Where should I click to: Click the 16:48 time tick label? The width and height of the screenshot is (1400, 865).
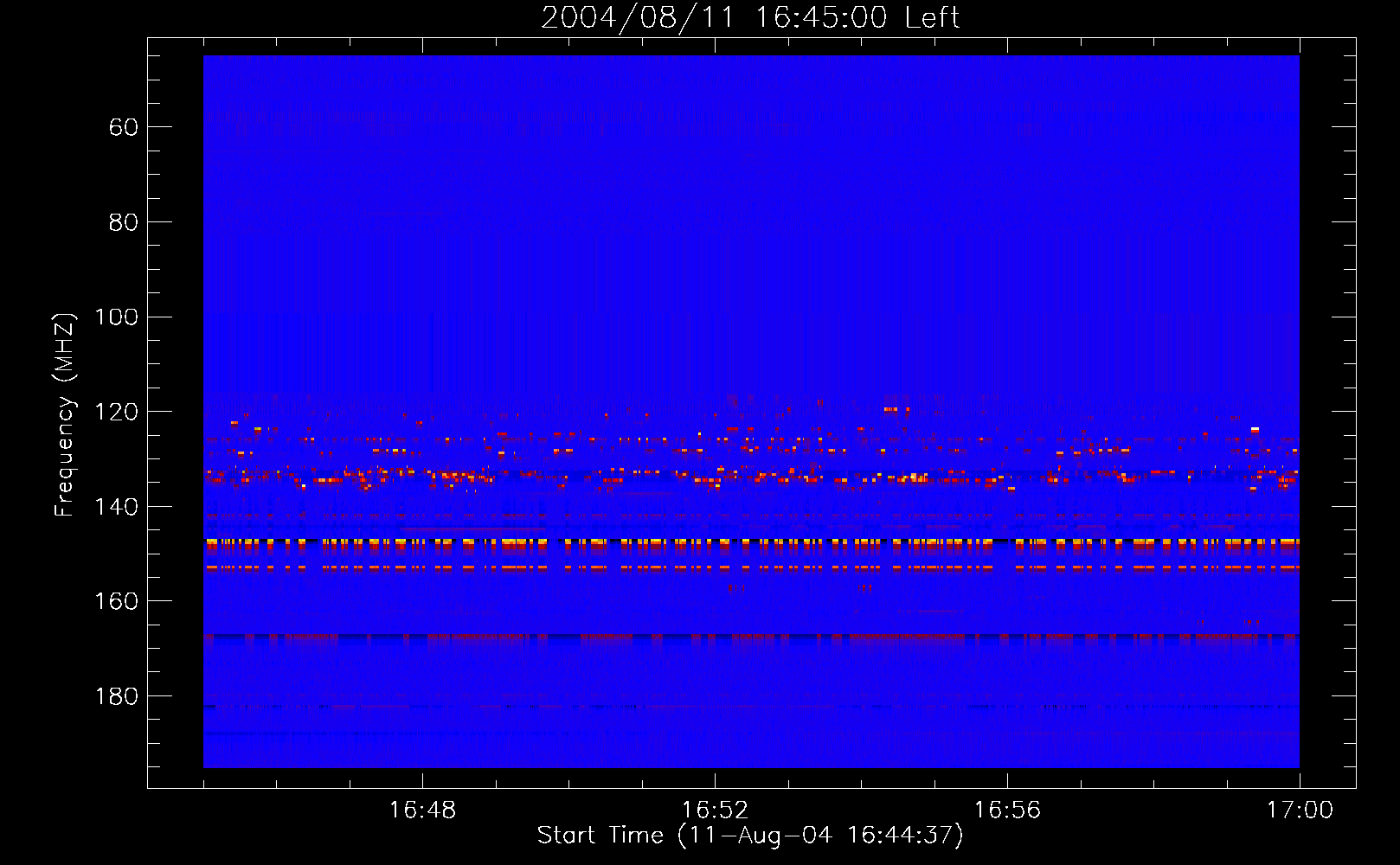point(422,811)
